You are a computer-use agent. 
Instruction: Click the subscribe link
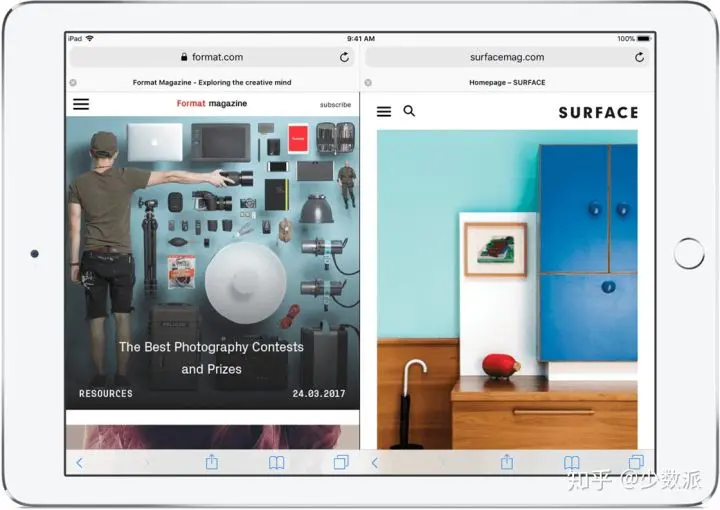pos(335,105)
